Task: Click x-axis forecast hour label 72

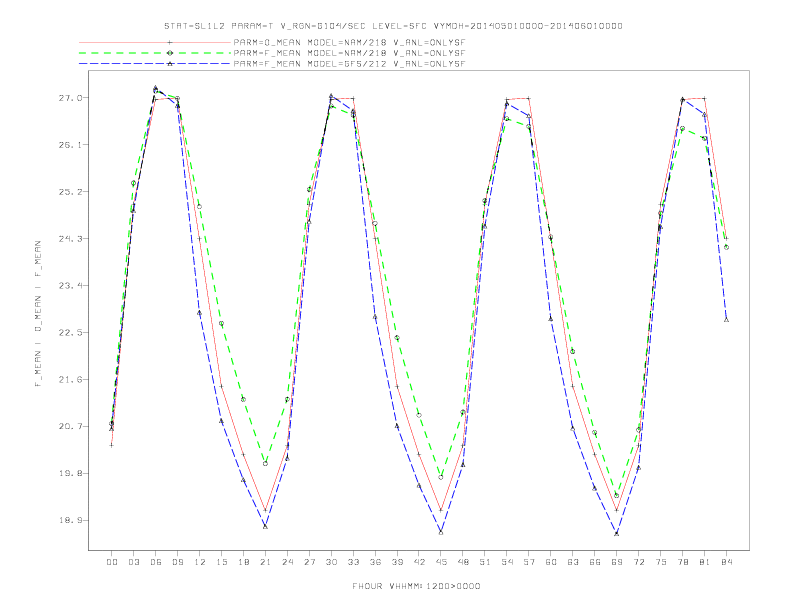Action: coord(639,562)
